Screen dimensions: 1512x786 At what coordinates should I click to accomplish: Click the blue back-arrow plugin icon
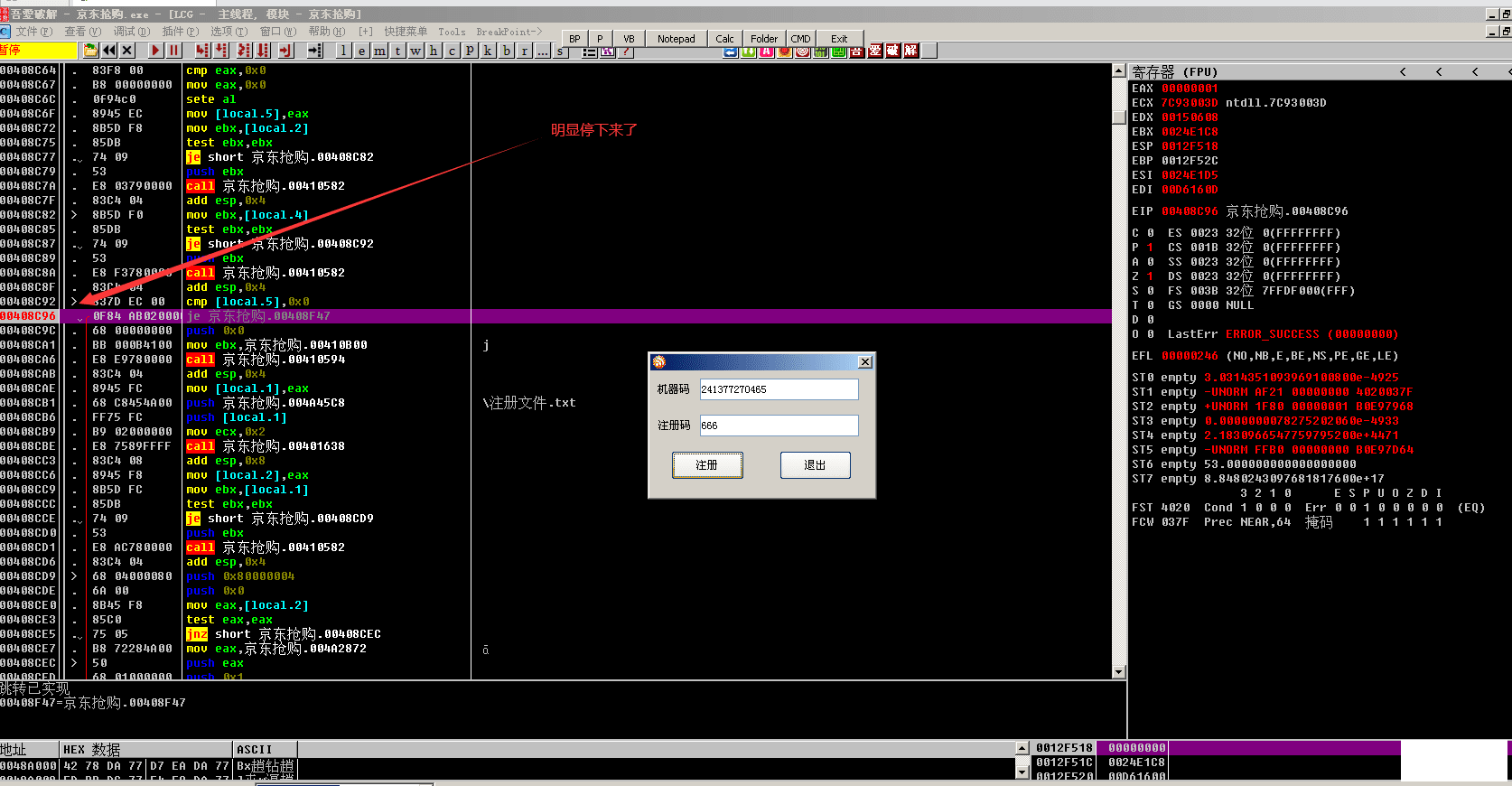[731, 51]
